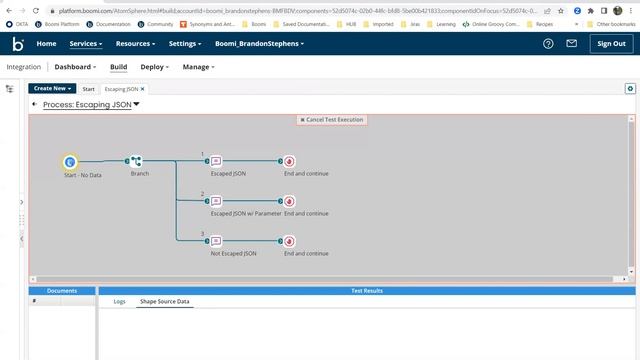The image size is (640, 360).
Task: Select End and continue shape on branch 3
Action: 289,241
